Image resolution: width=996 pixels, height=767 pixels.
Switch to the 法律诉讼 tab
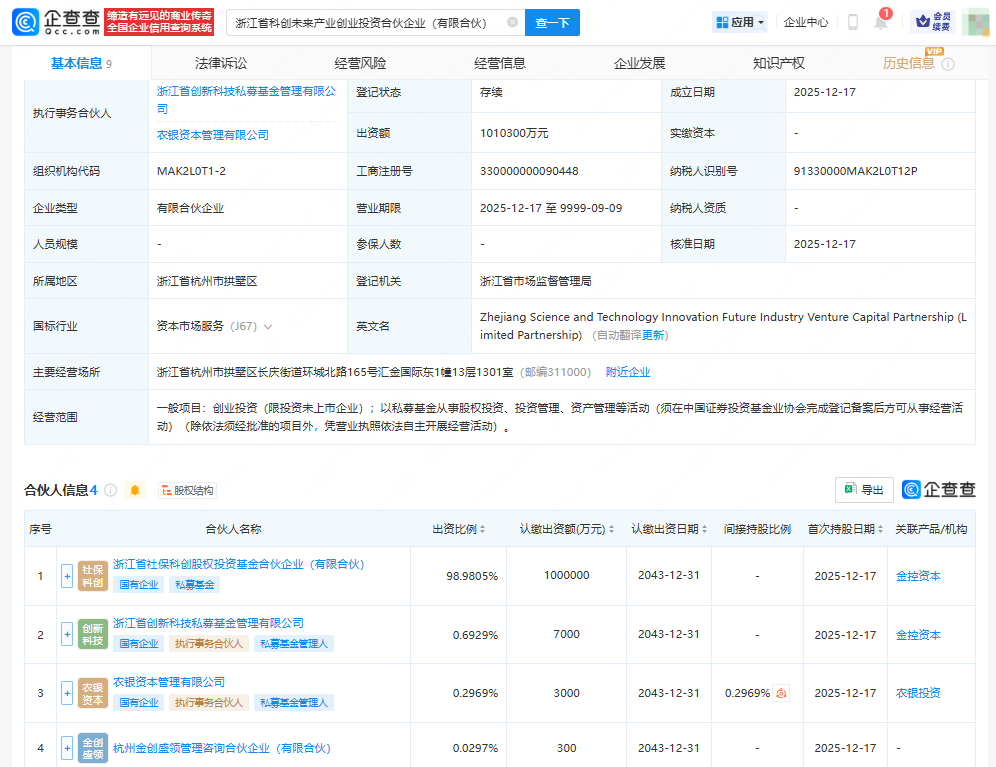220,63
